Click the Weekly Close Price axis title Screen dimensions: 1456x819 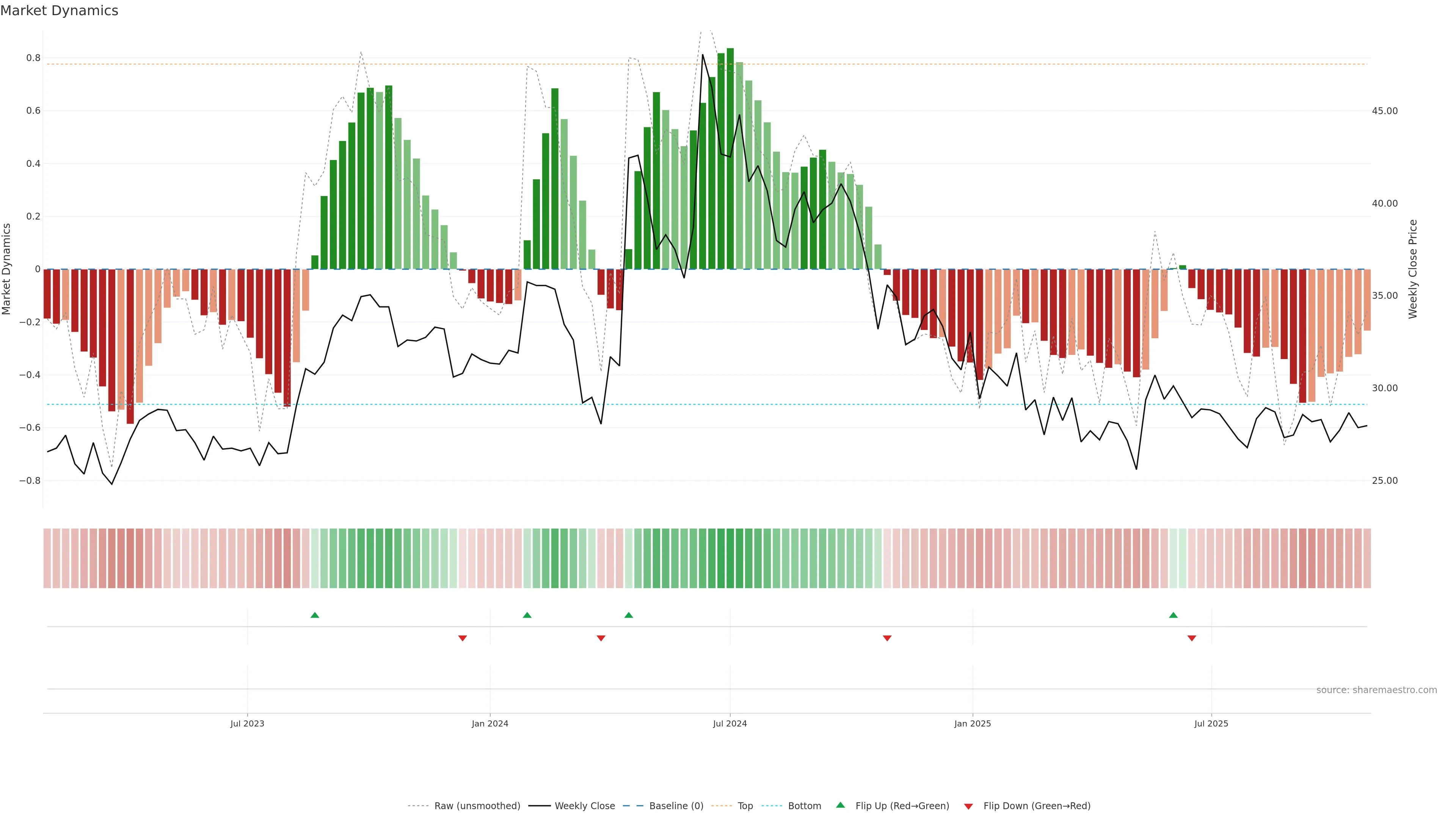[1412, 269]
